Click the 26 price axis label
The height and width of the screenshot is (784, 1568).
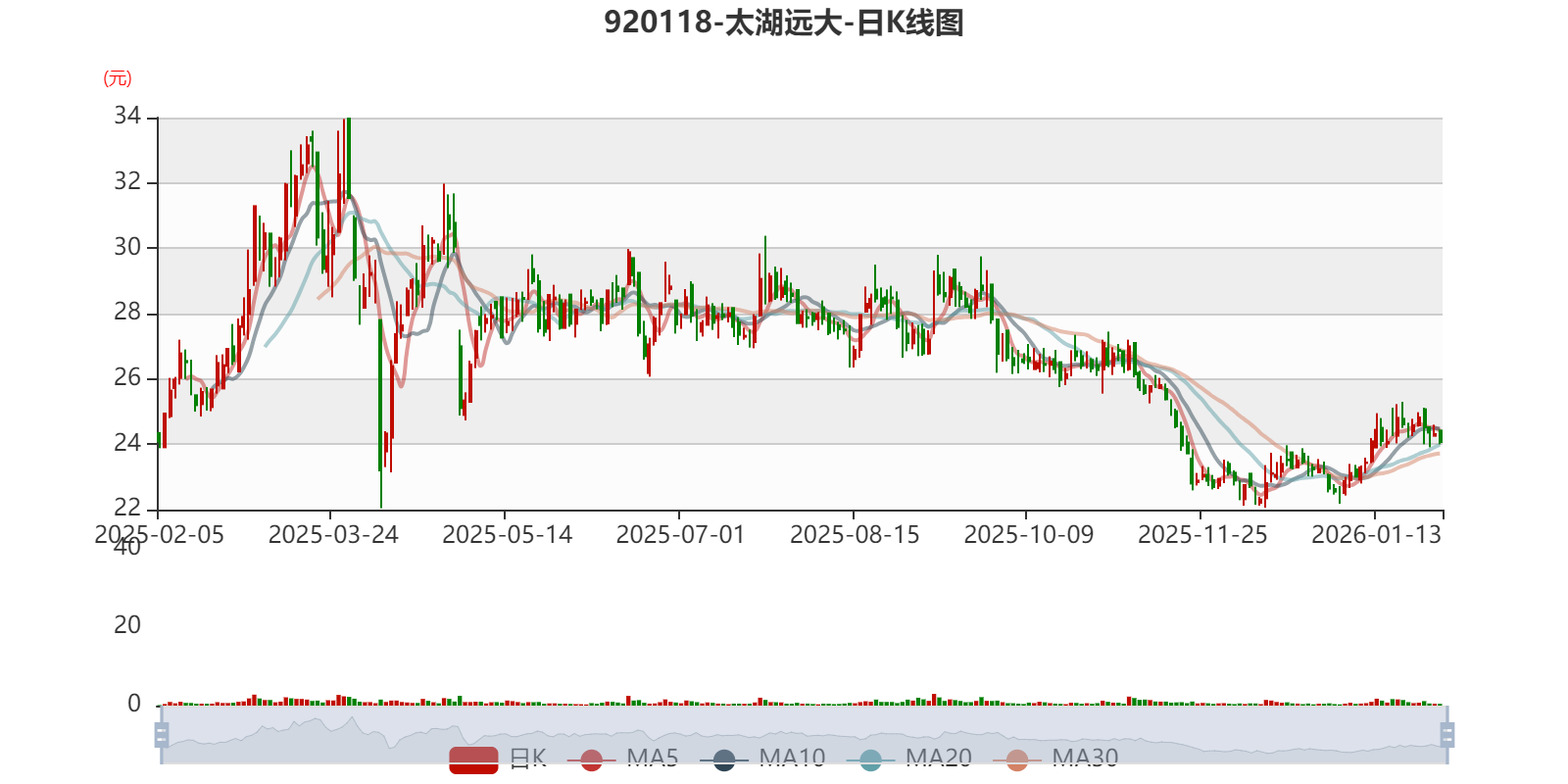coord(127,377)
